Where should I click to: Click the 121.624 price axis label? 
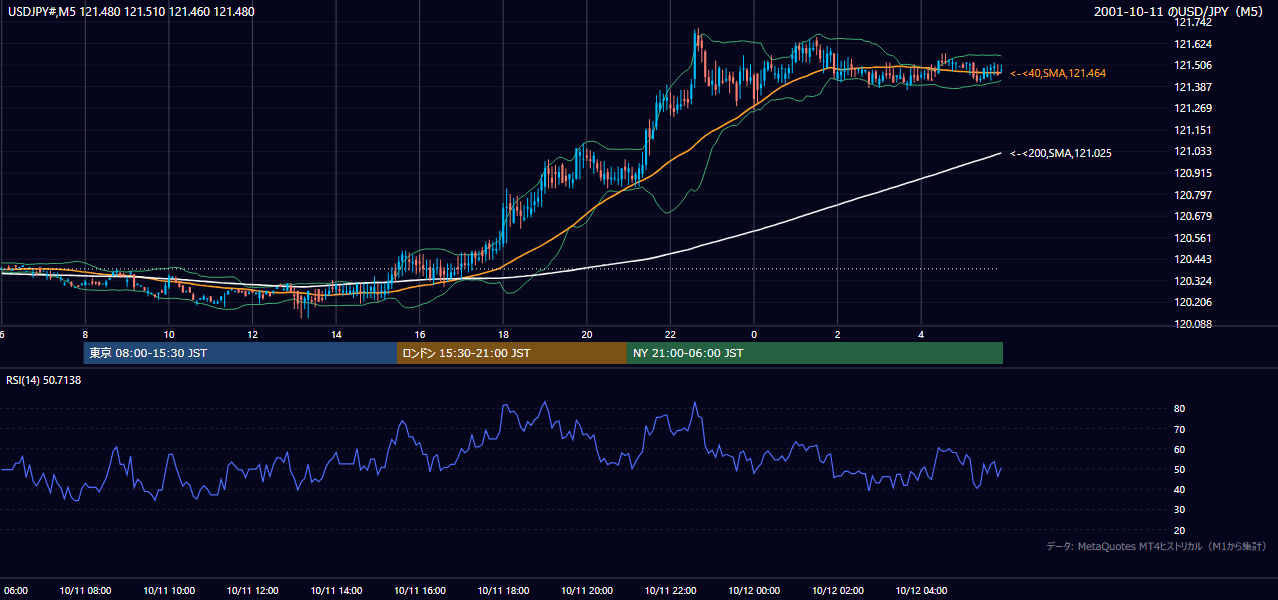tap(1192, 44)
